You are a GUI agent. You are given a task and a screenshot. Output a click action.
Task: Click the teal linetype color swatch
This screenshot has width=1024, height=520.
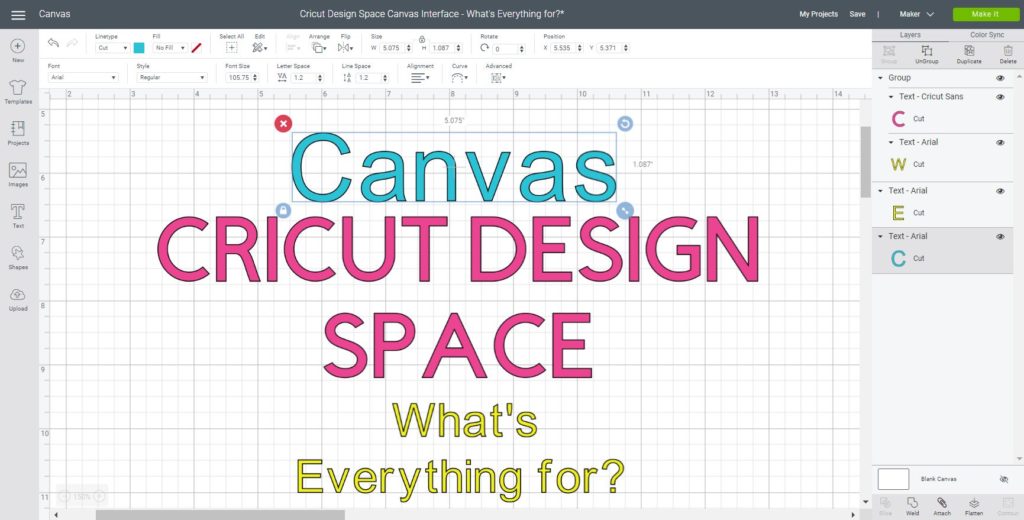(139, 48)
